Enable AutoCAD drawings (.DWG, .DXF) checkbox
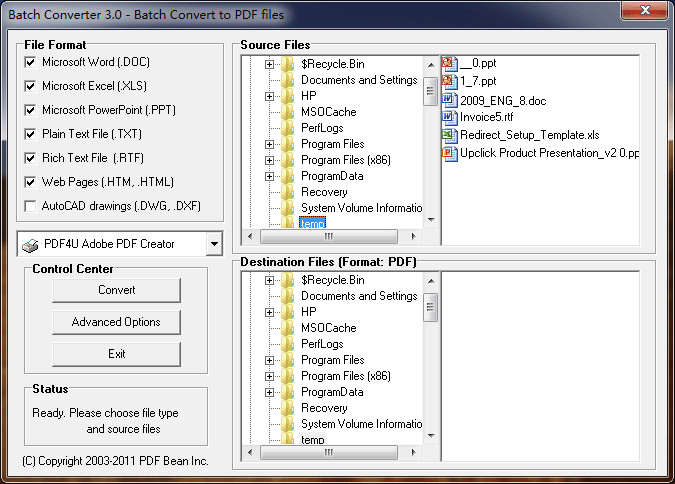 coord(30,206)
